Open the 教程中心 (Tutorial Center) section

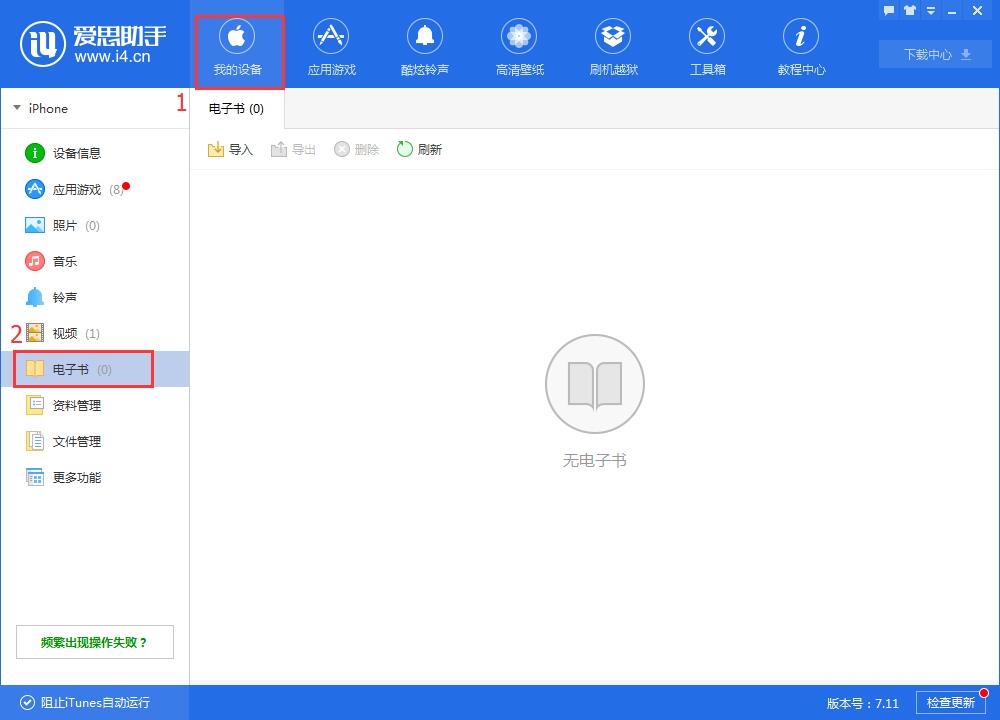(800, 45)
